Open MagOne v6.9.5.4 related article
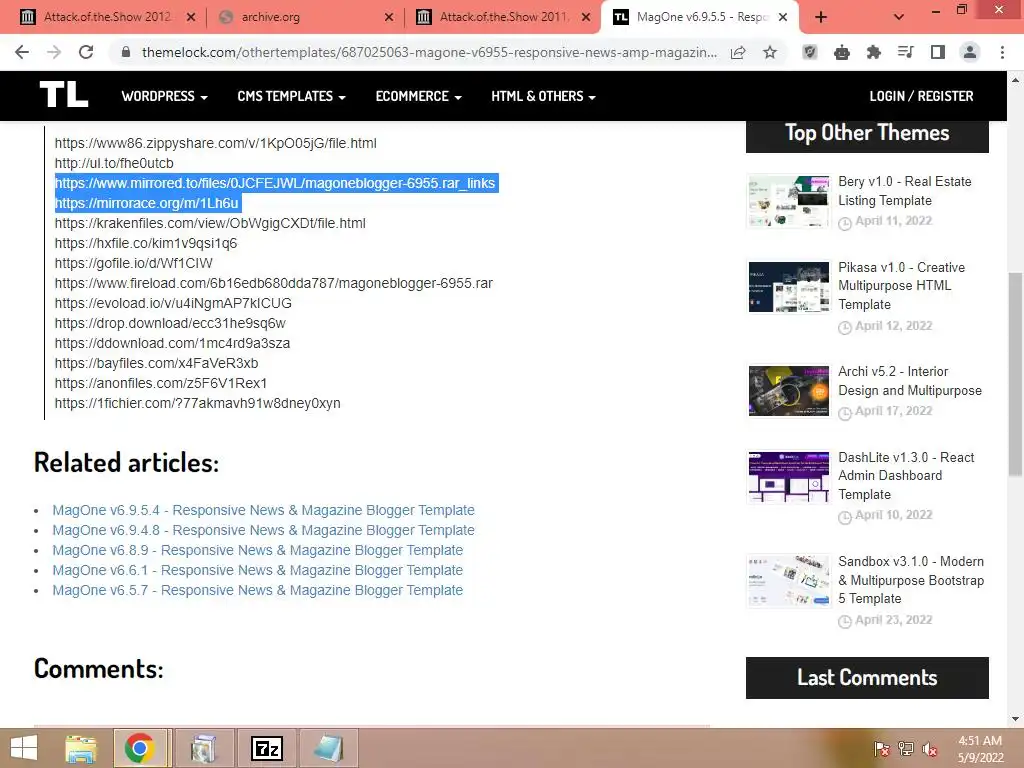 coord(263,510)
